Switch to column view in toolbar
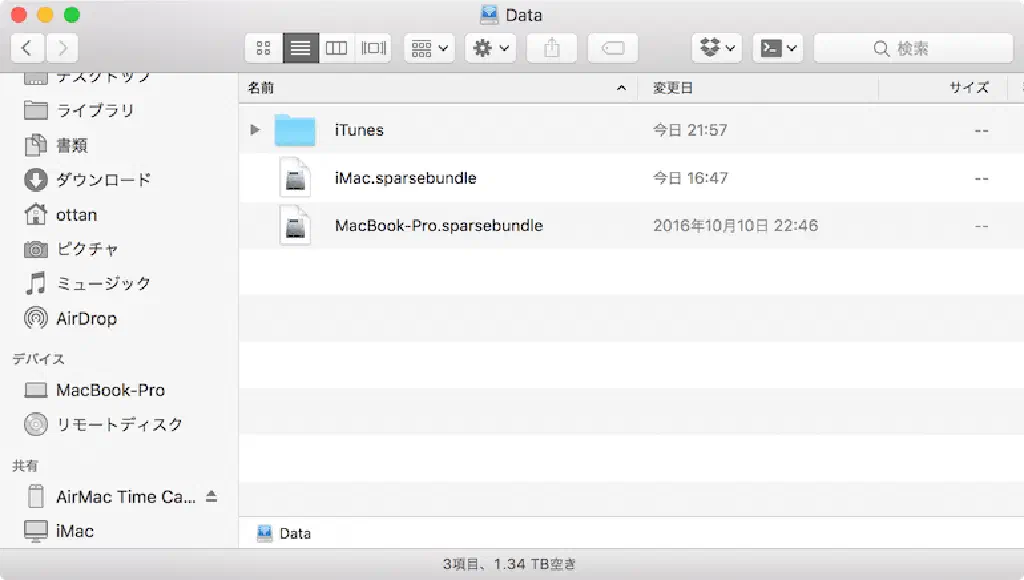1024x580 pixels. (x=337, y=47)
